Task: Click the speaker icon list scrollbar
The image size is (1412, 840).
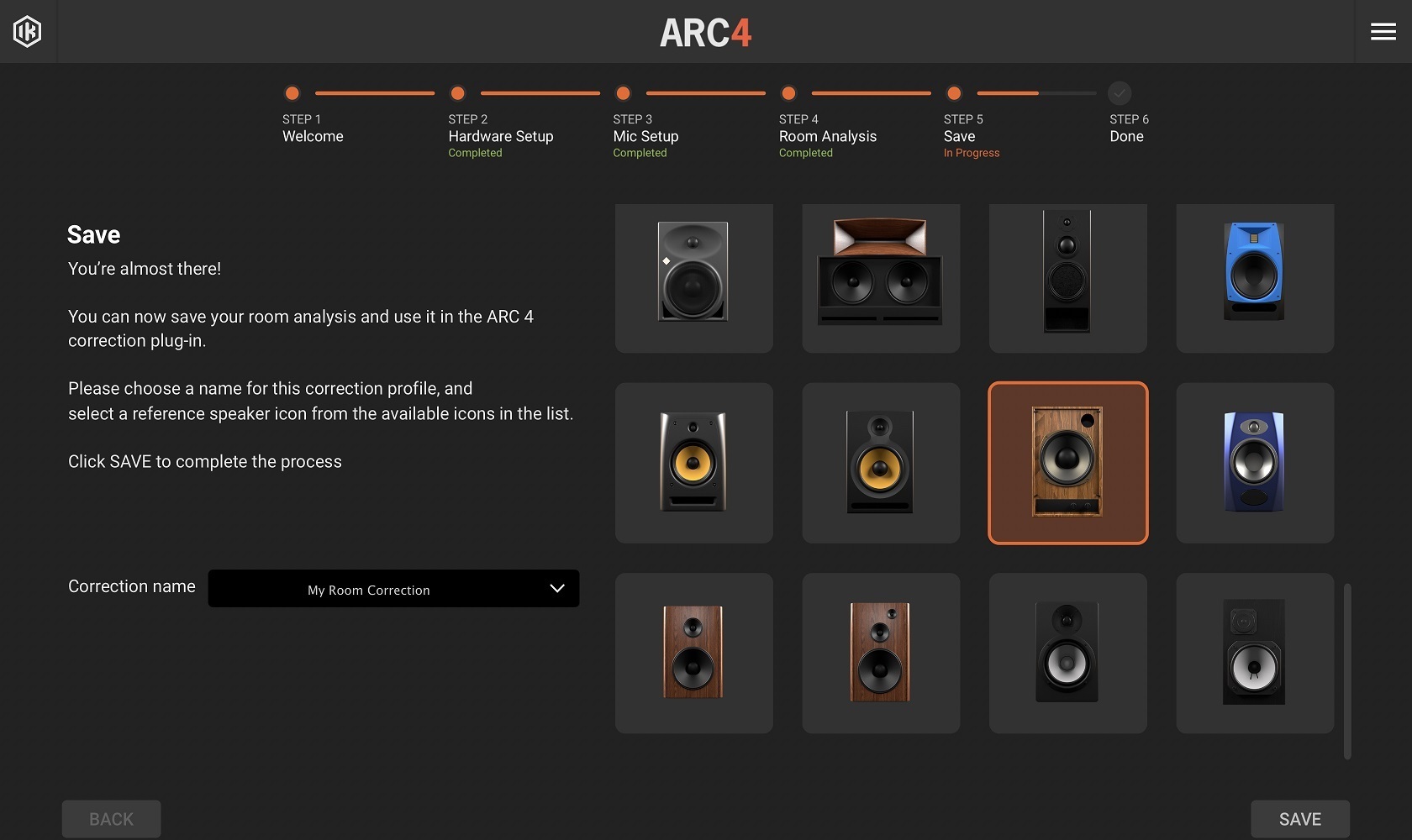Action: click(x=1347, y=671)
